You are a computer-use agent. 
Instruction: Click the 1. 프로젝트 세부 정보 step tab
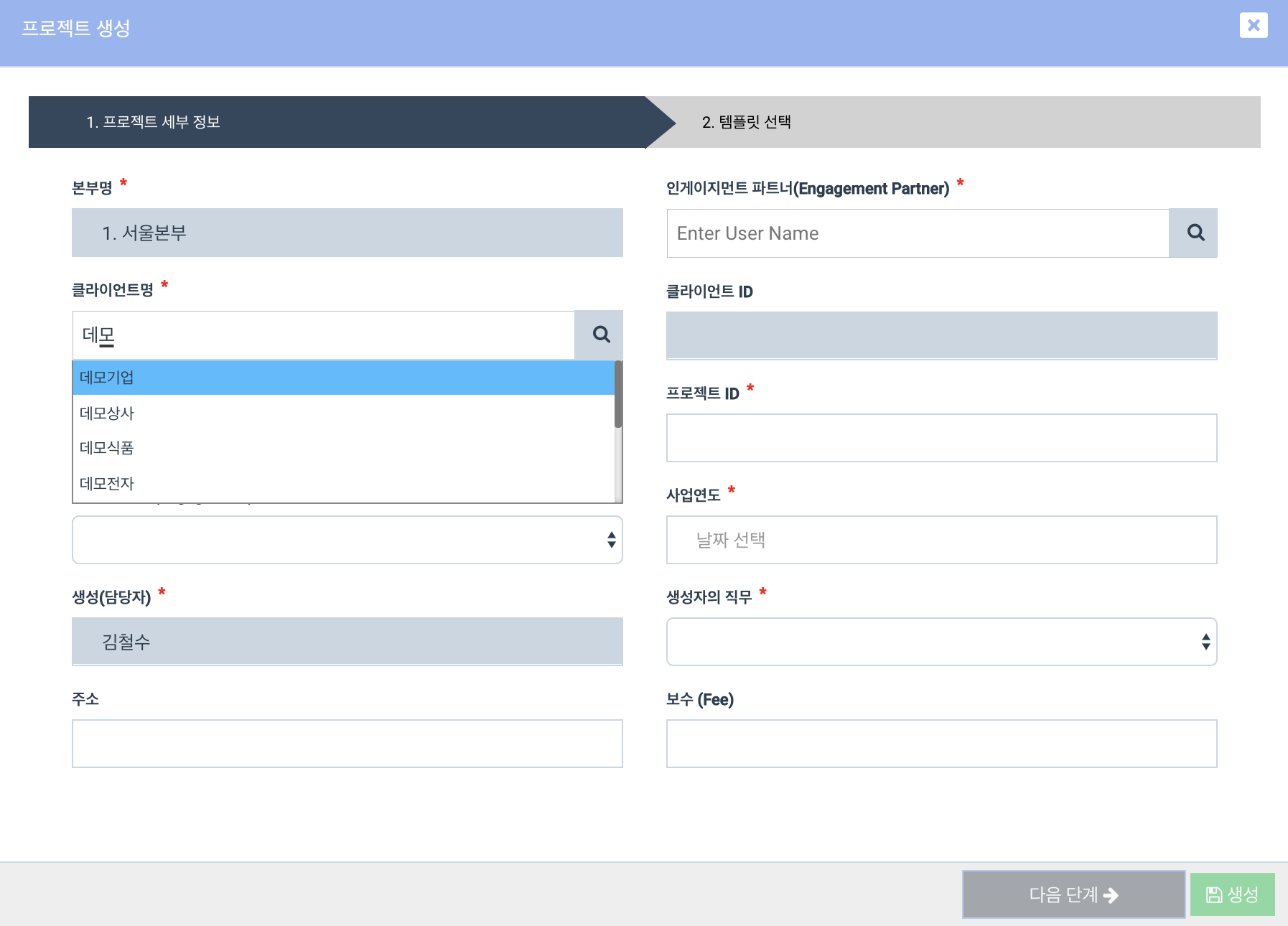pos(154,122)
